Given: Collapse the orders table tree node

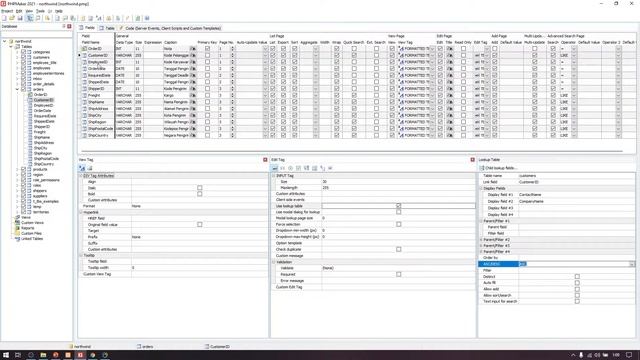Looking at the screenshot, I should point(17,89).
